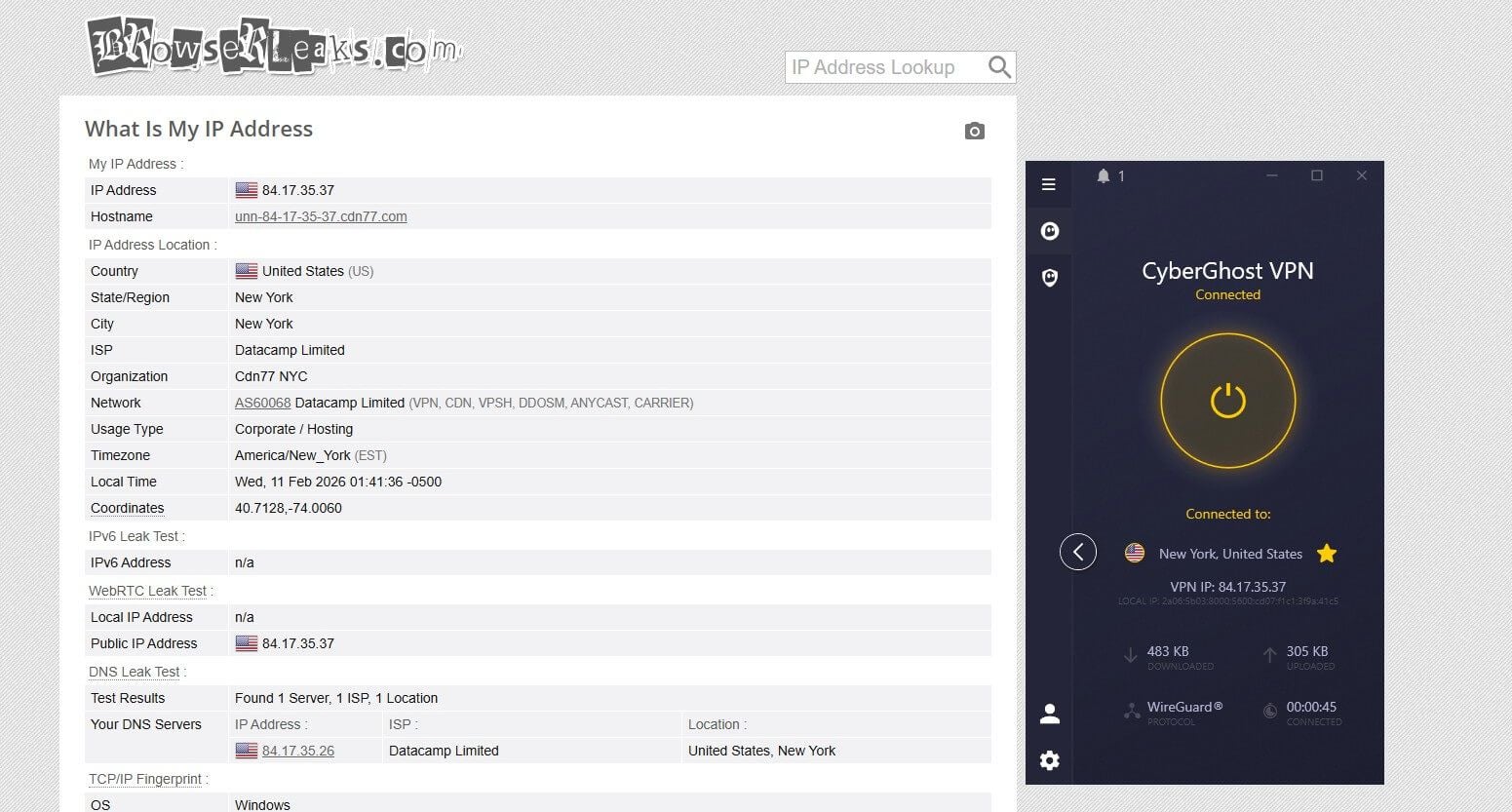Click the Local Time value
Image resolution: width=1512 pixels, height=812 pixels.
338,482
